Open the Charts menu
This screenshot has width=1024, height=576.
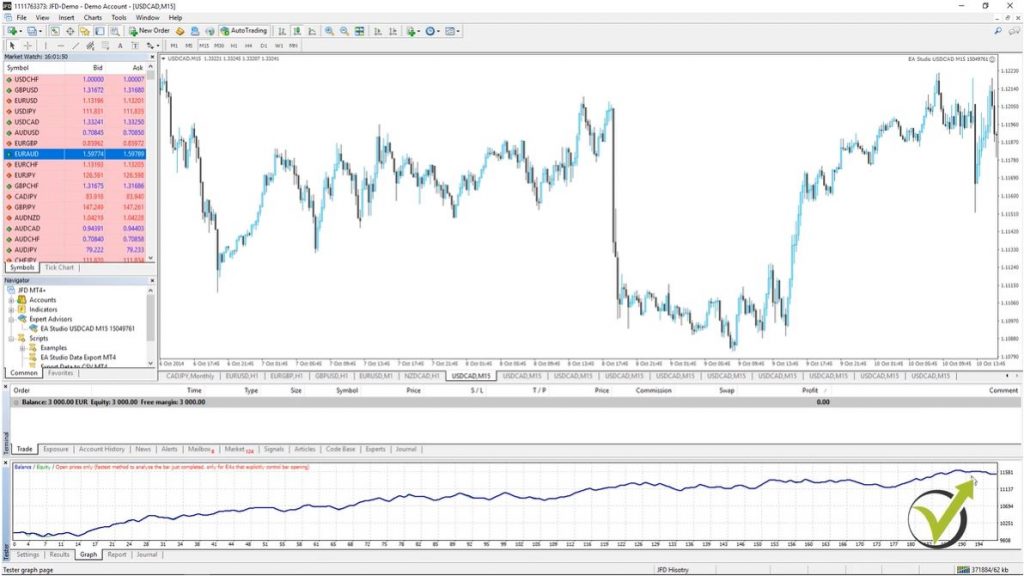coord(94,17)
